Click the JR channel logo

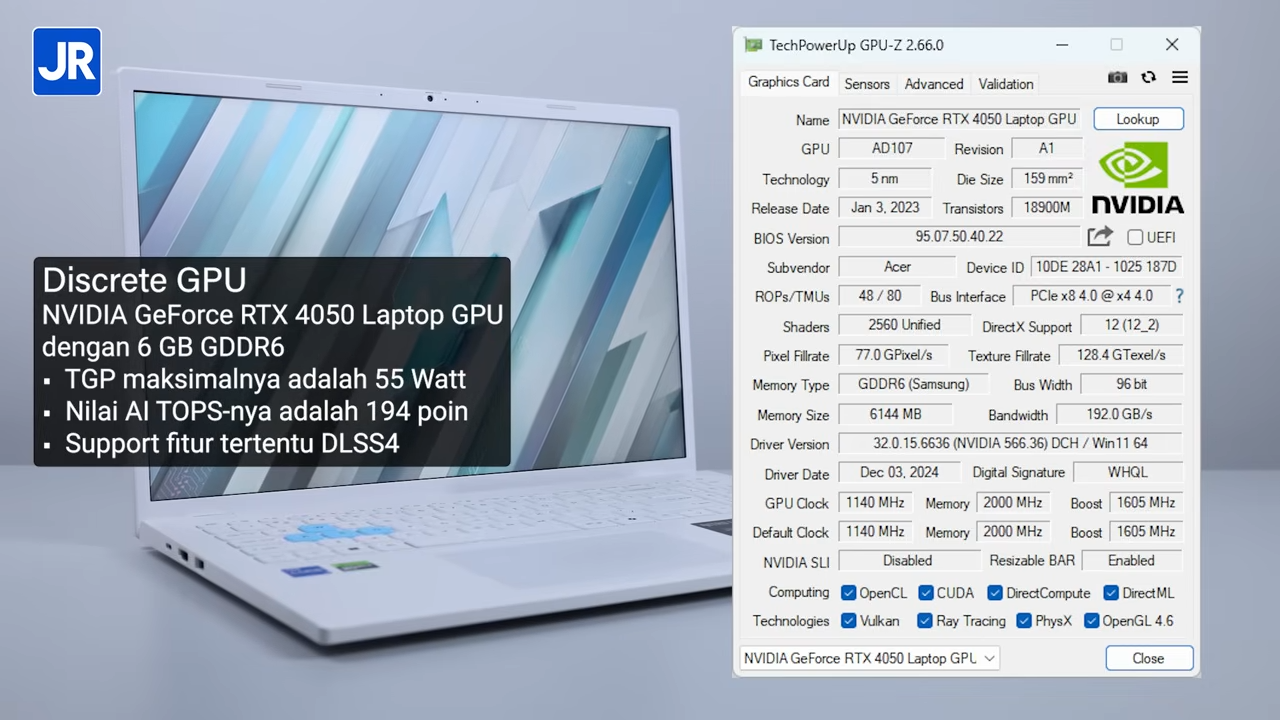point(67,62)
